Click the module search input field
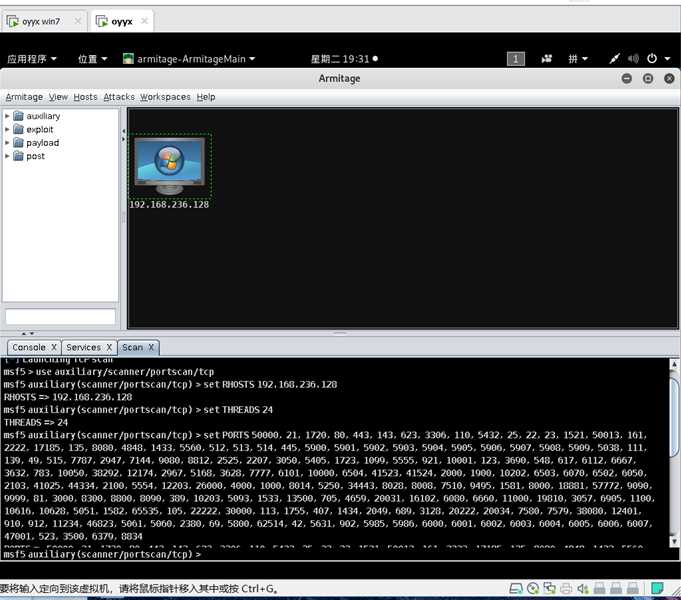Image resolution: width=681 pixels, height=600 pixels. click(x=60, y=316)
